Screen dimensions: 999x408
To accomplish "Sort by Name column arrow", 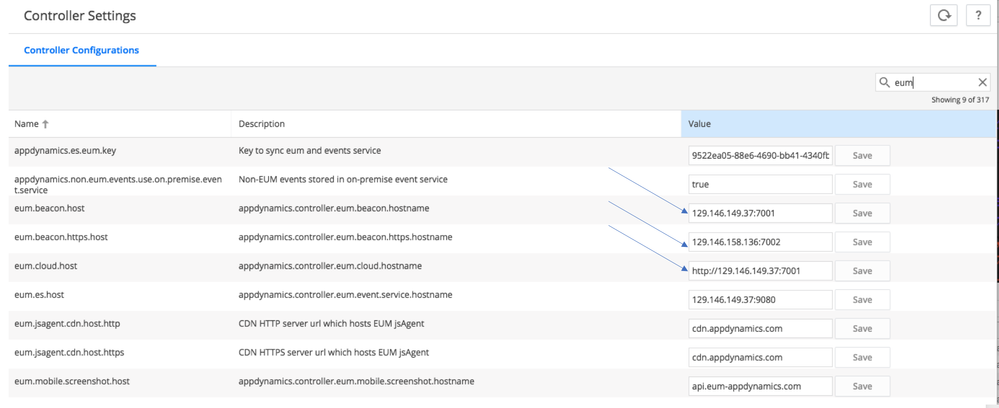I will pos(46,124).
